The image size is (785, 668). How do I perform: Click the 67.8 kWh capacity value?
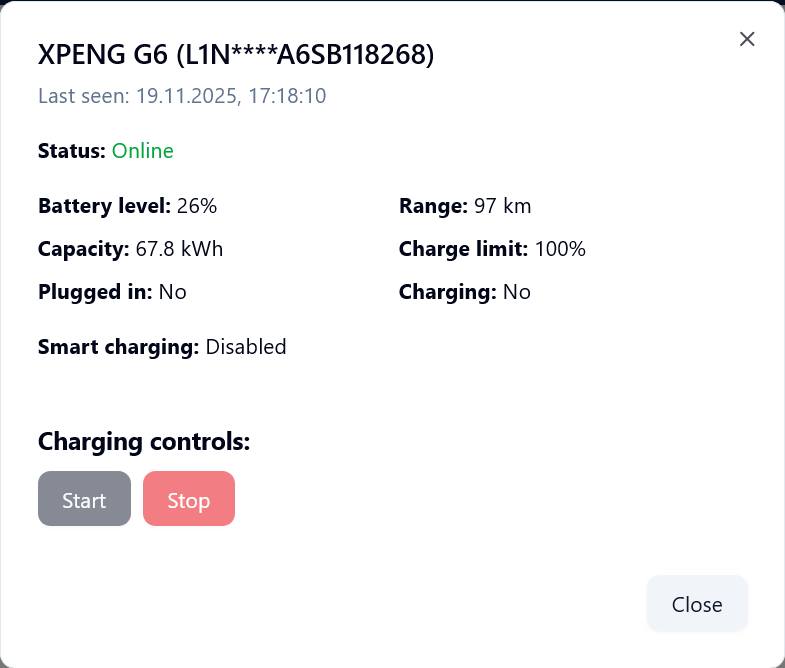click(x=179, y=249)
